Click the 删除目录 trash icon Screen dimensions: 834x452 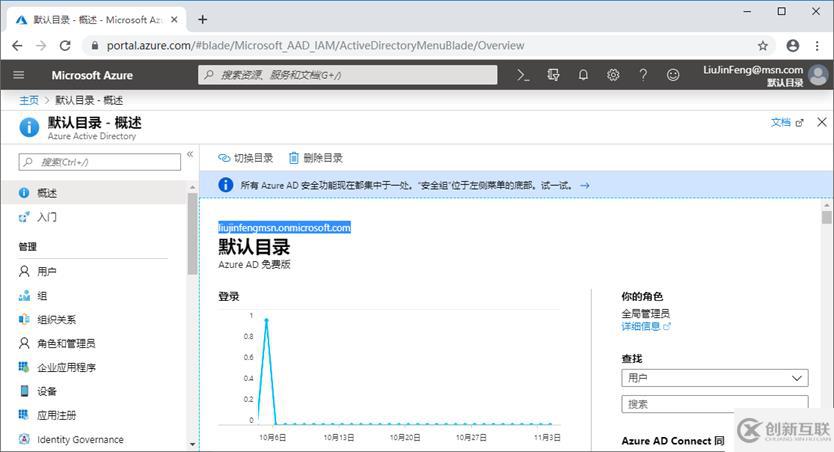point(294,158)
